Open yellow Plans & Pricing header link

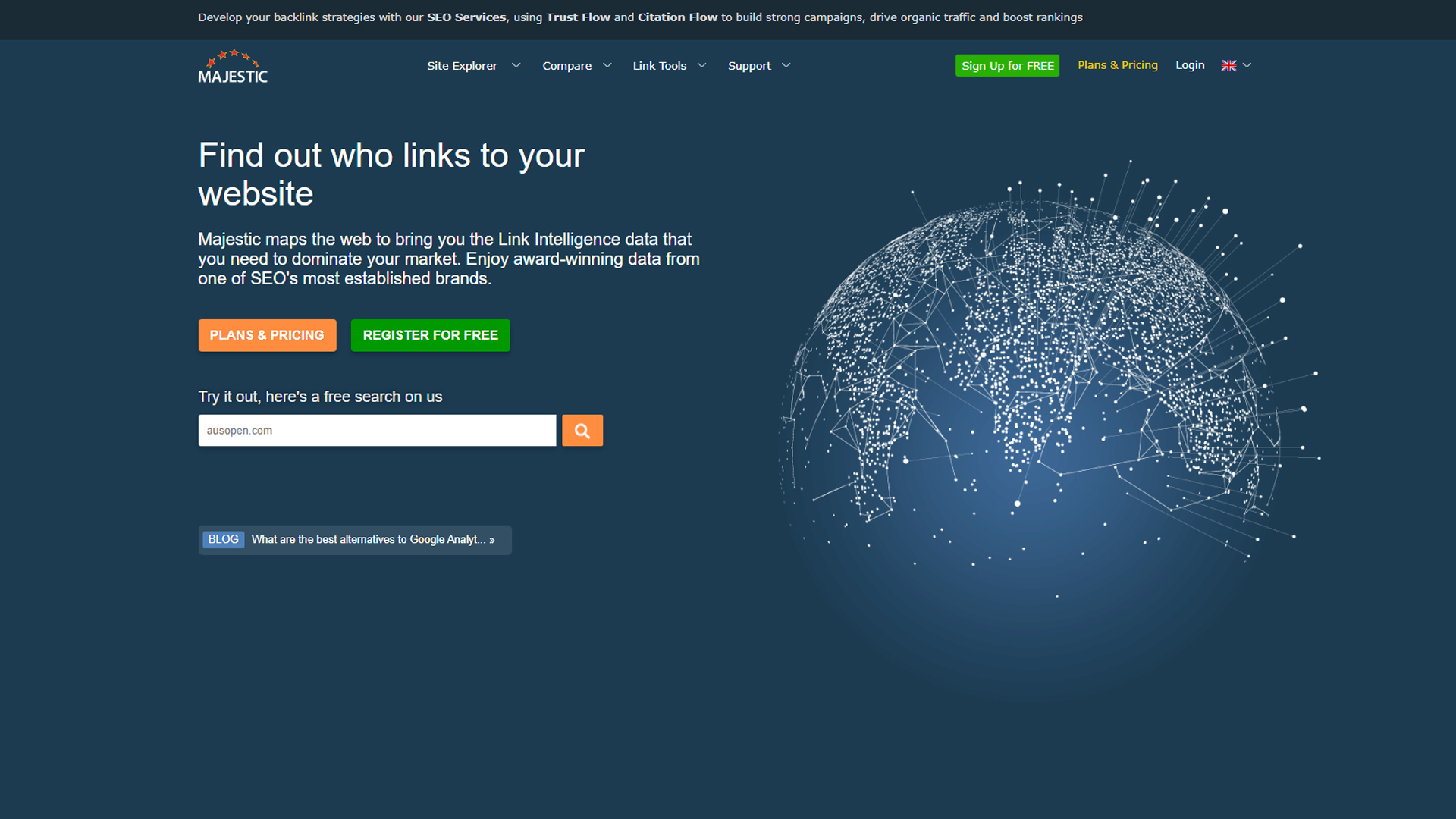pos(1117,65)
